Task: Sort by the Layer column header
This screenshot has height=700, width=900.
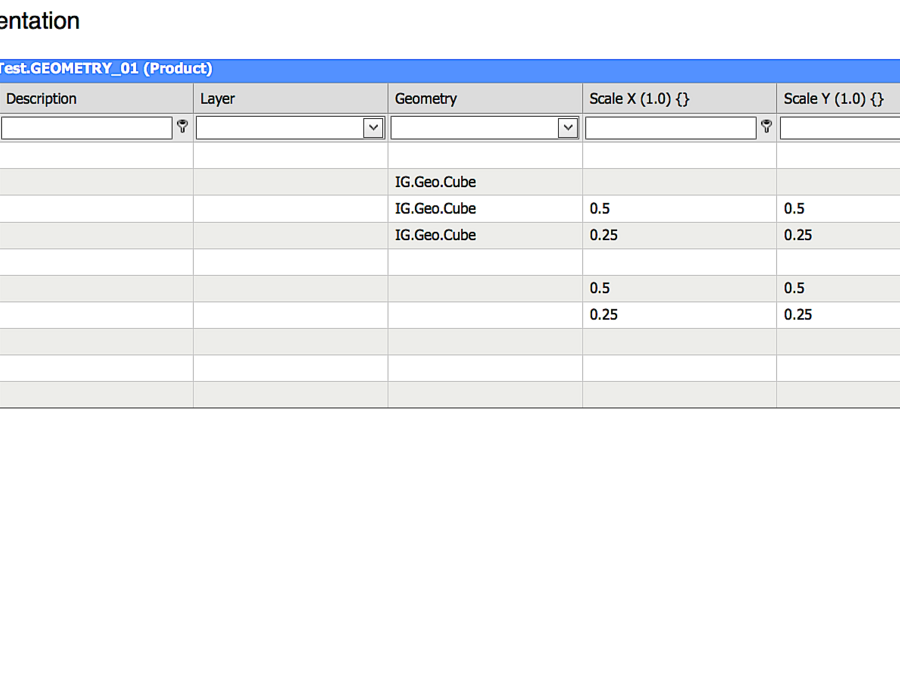Action: pyautogui.click(x=290, y=99)
